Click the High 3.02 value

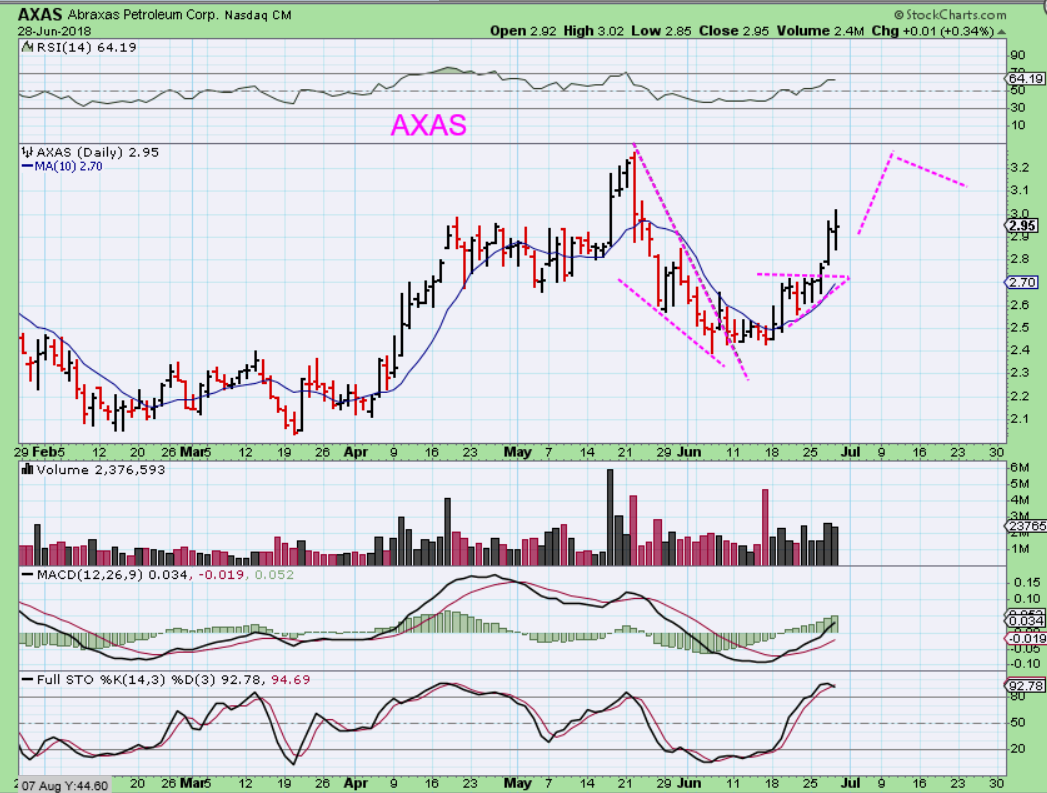594,31
